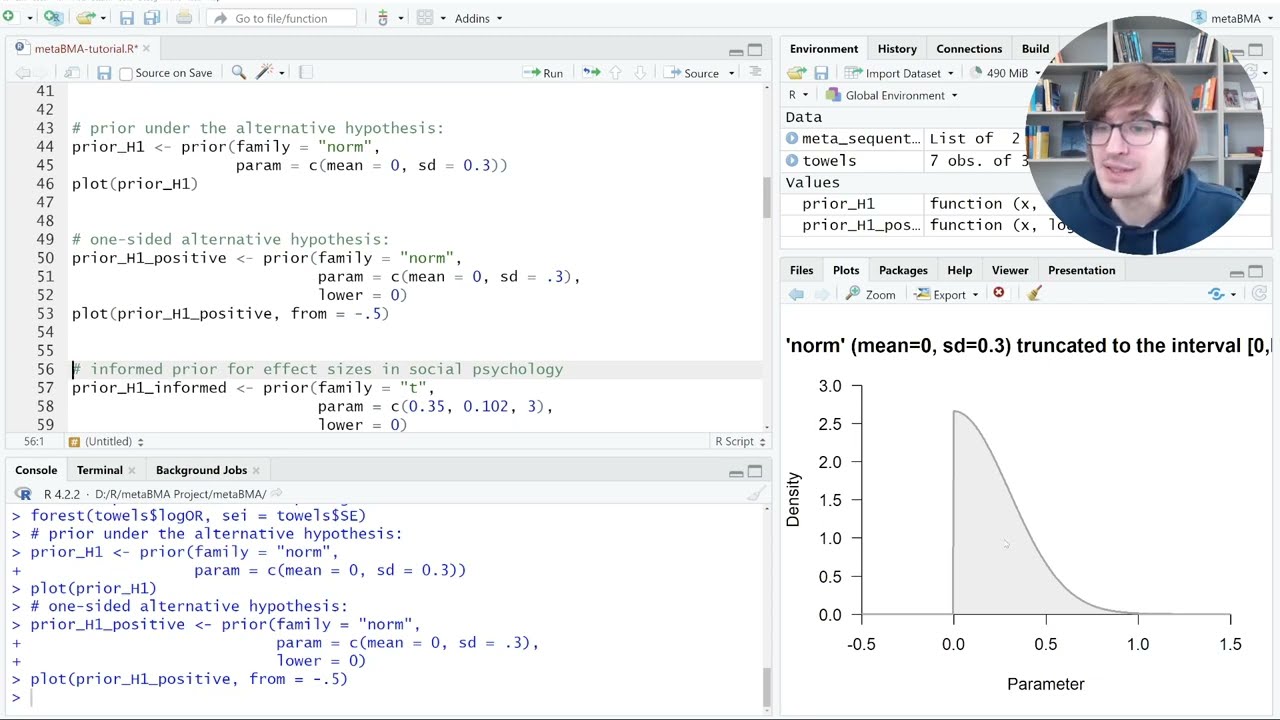Select the History tab
The image size is (1280, 720).
897,49
